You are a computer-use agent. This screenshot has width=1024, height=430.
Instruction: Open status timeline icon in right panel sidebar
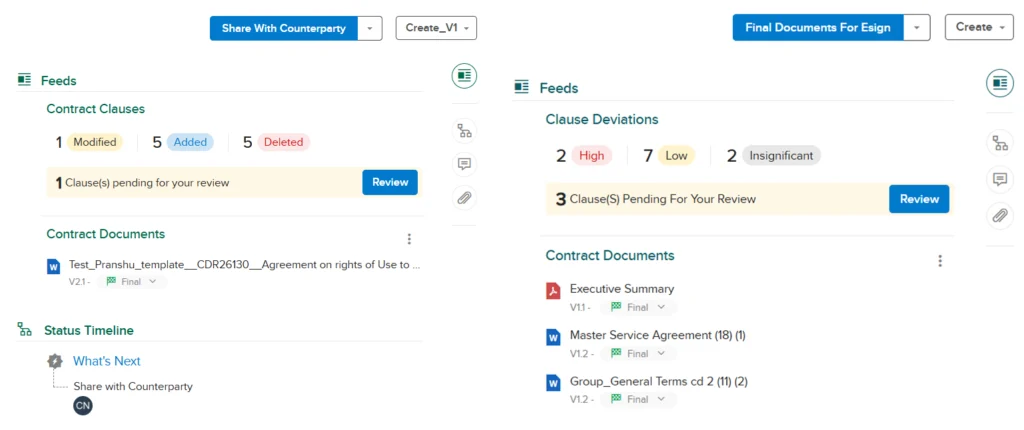[999, 143]
